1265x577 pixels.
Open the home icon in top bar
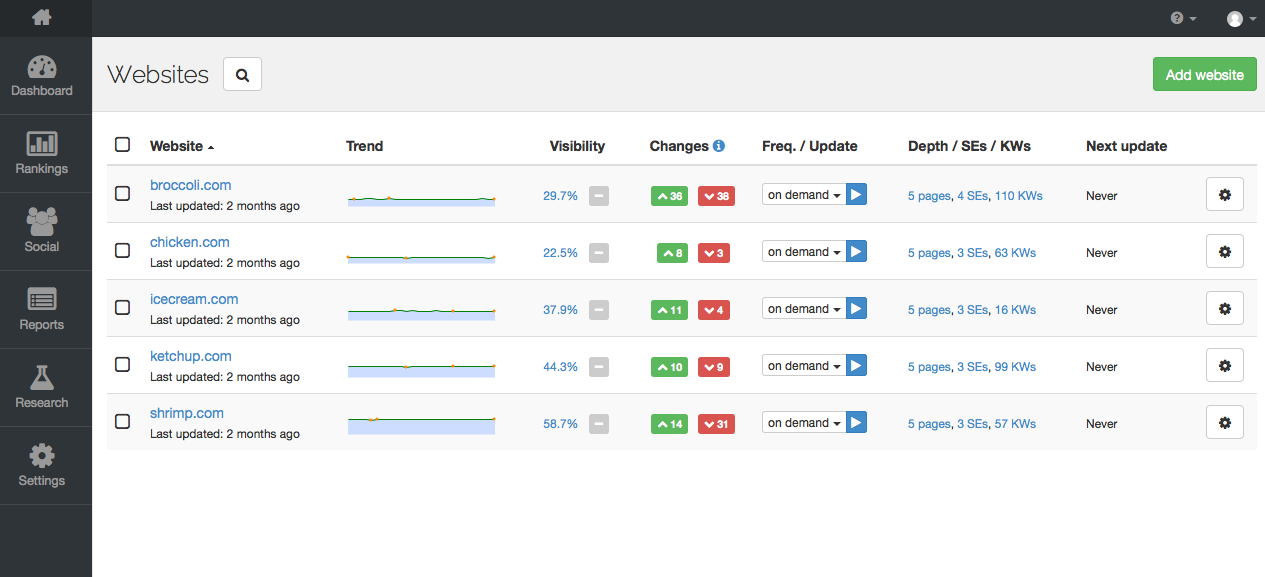point(41,17)
